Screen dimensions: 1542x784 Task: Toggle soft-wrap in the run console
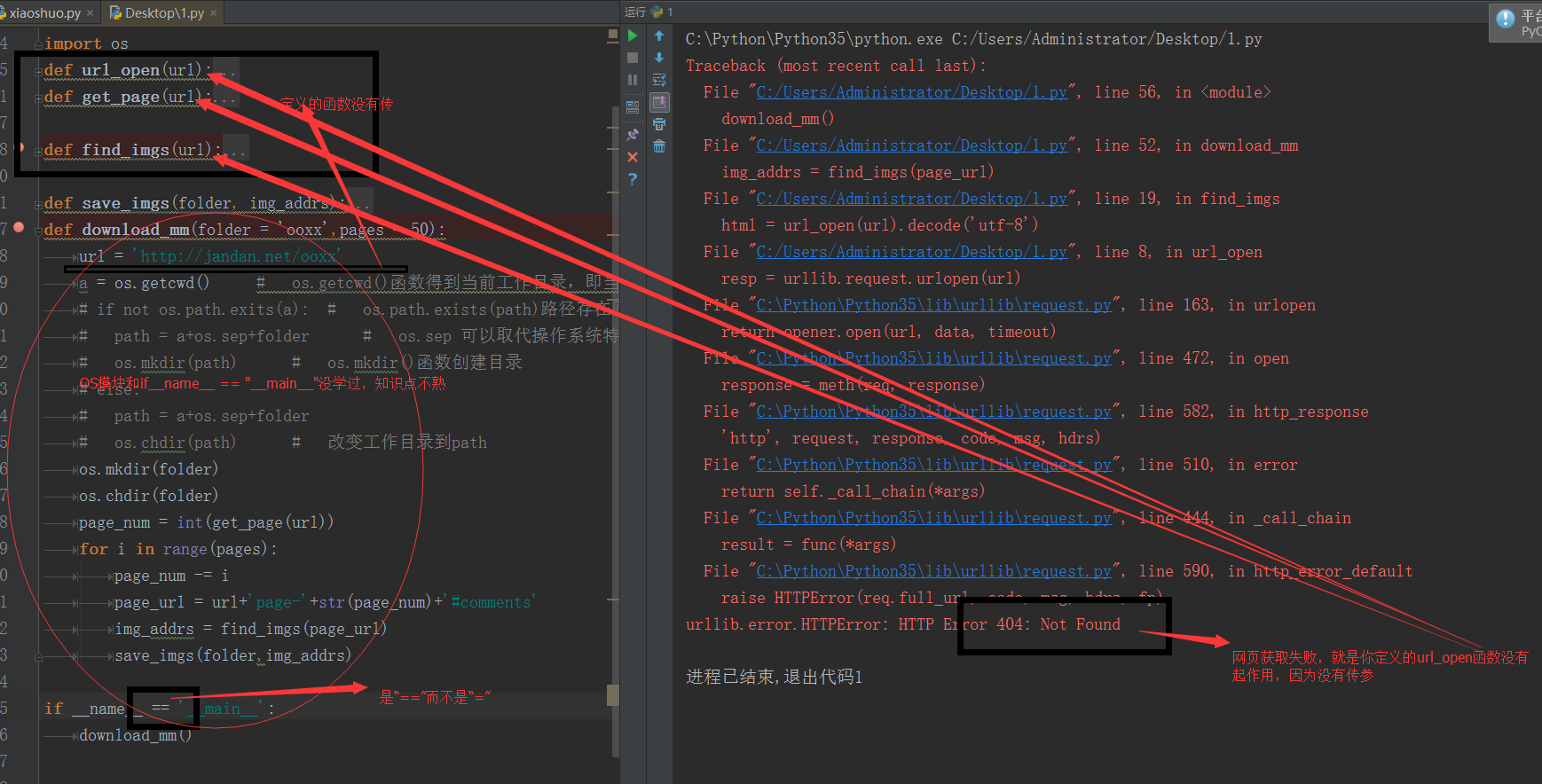(659, 80)
